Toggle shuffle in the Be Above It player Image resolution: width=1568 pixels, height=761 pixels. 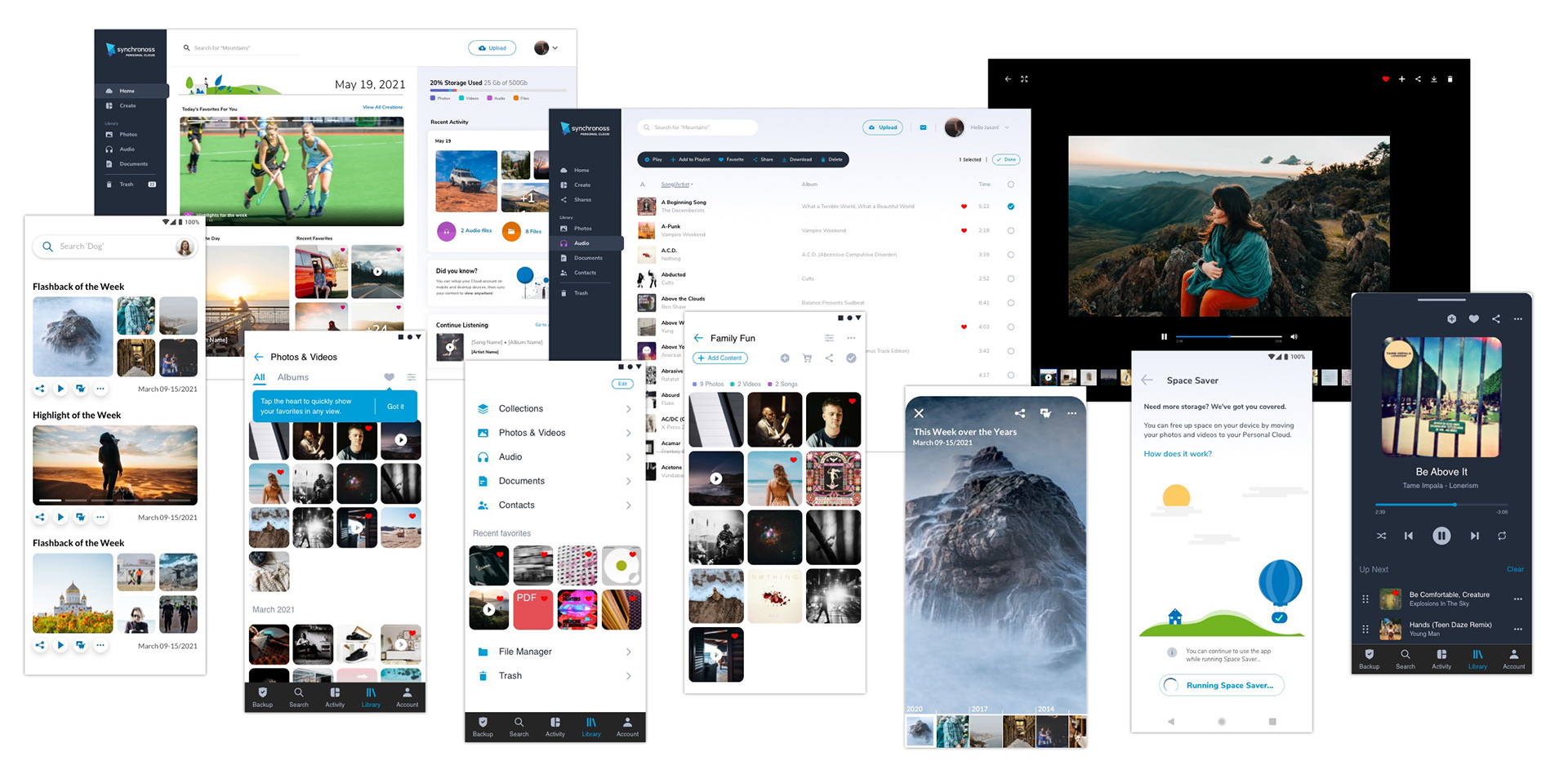[1381, 536]
